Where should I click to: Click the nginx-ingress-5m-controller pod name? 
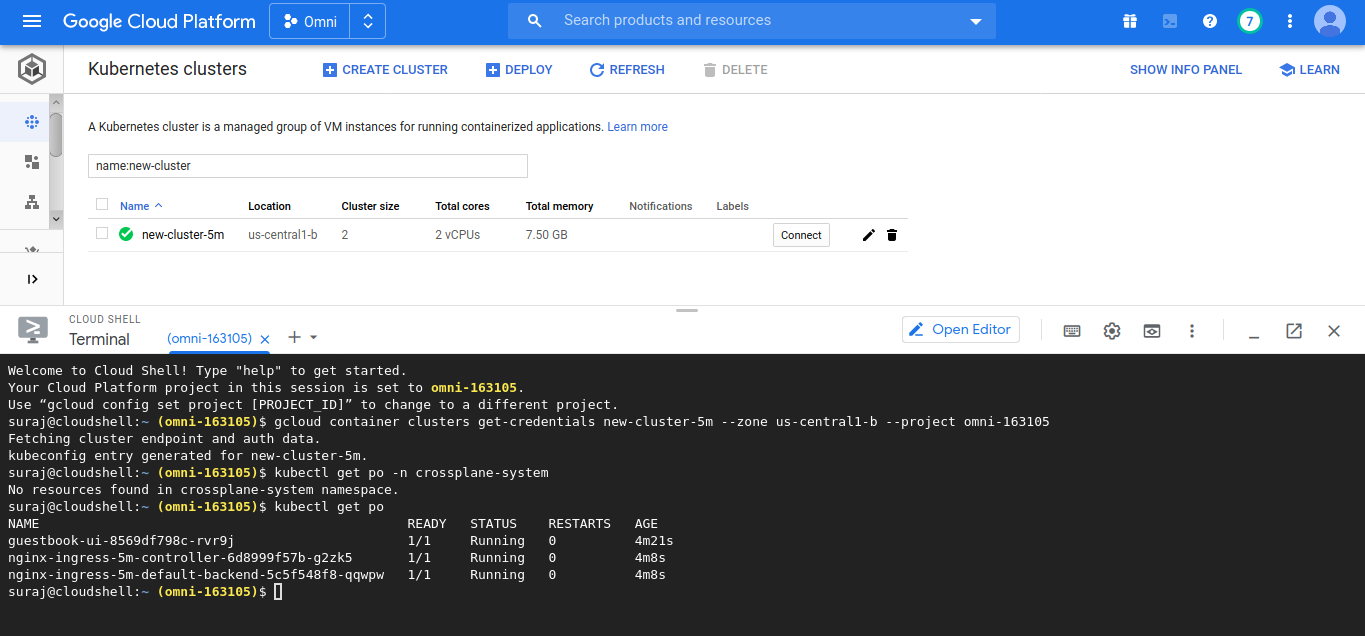pyautogui.click(x=180, y=558)
